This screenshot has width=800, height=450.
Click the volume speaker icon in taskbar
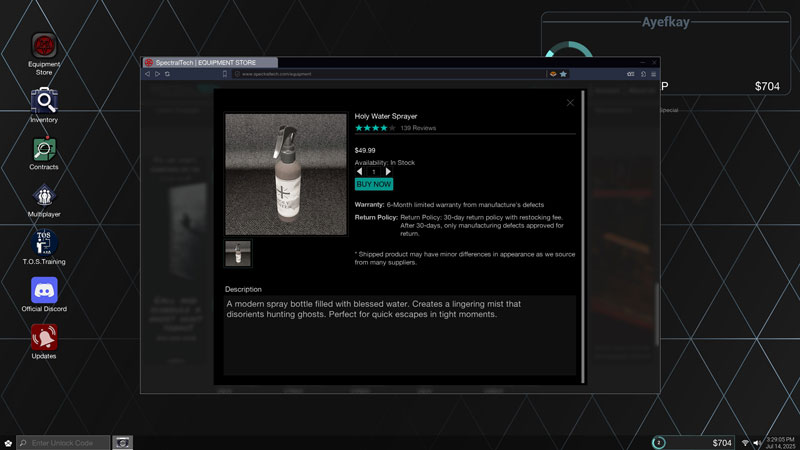(757, 443)
